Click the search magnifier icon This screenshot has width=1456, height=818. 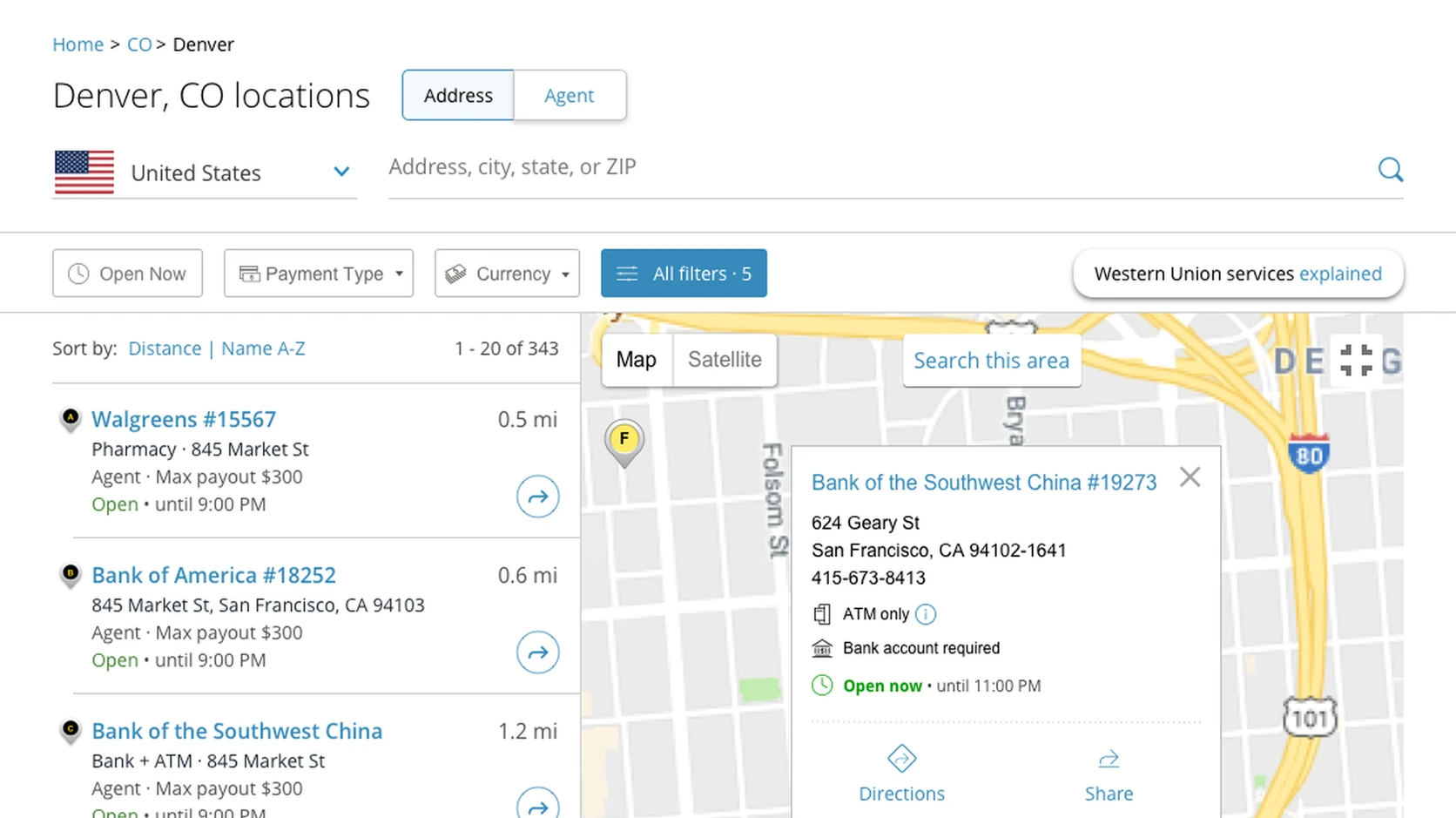tap(1391, 169)
